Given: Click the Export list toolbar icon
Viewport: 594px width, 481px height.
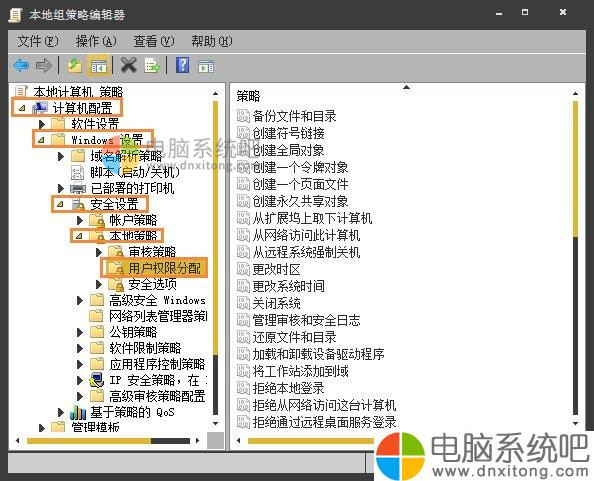Looking at the screenshot, I should coord(152,66).
